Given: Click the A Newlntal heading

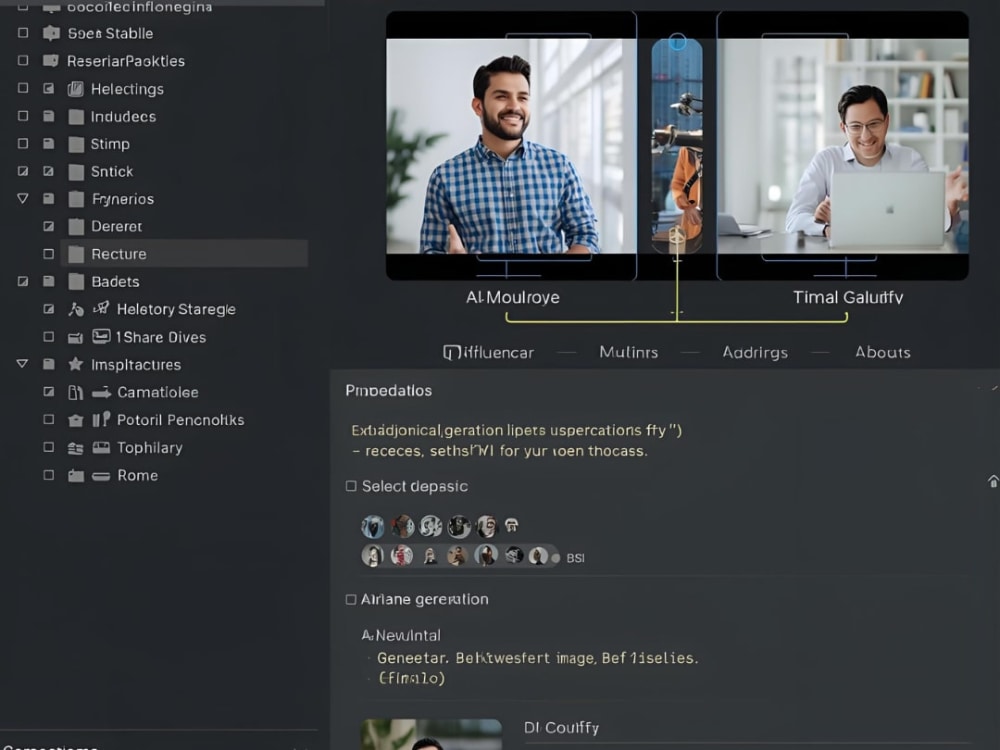Looking at the screenshot, I should tap(401, 635).
